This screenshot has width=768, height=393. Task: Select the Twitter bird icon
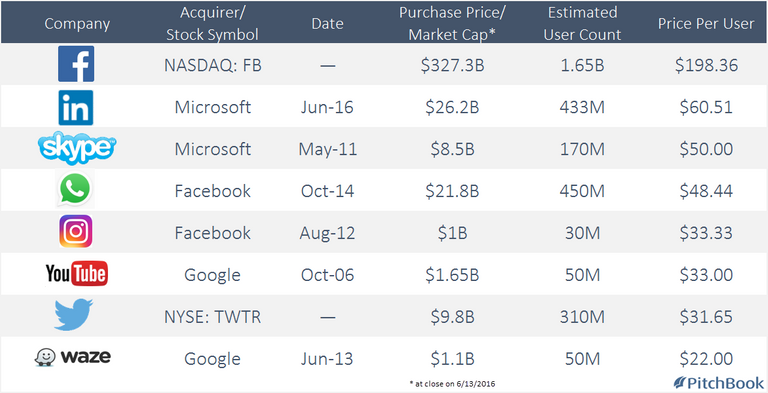pyautogui.click(x=73, y=315)
